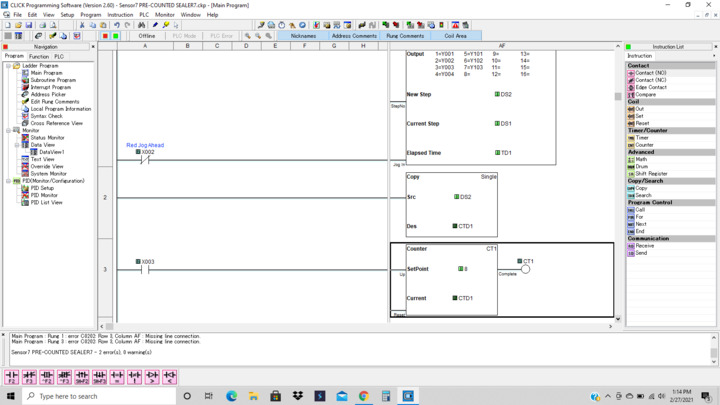Click the Shift Register instruction

tap(651, 173)
